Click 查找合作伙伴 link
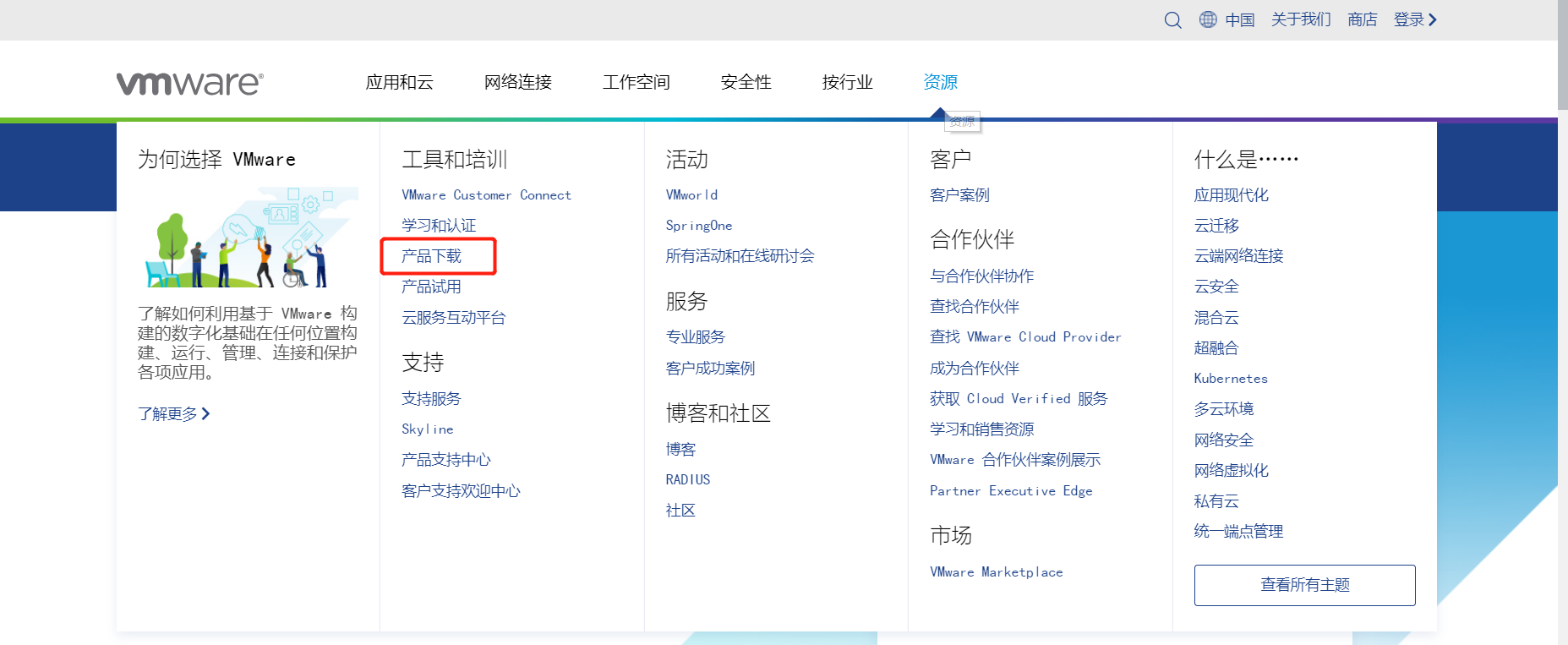The width and height of the screenshot is (1568, 645). tap(975, 307)
